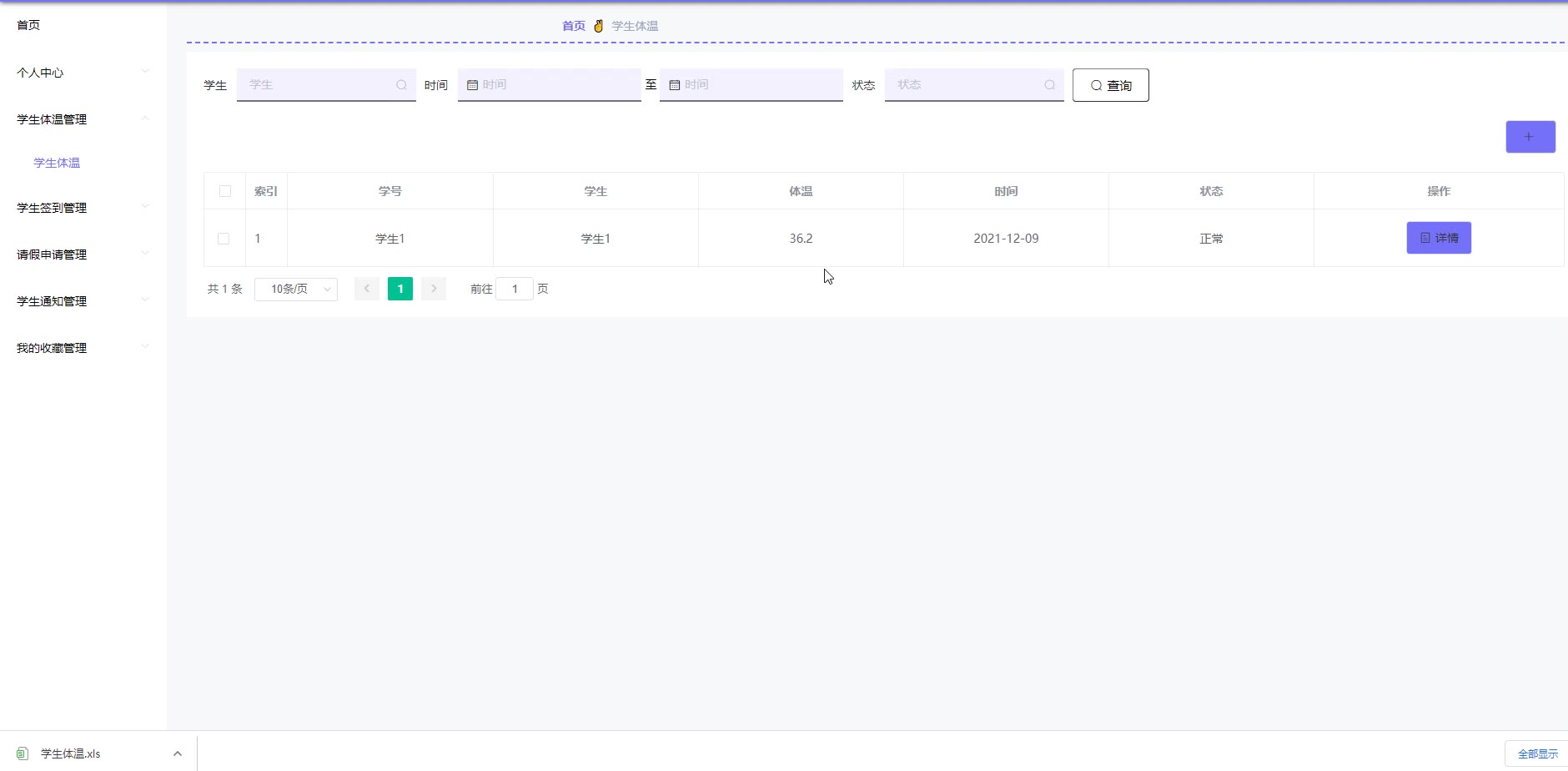The height and width of the screenshot is (771, 1568).
Task: Click the 索引 column header
Action: (266, 191)
